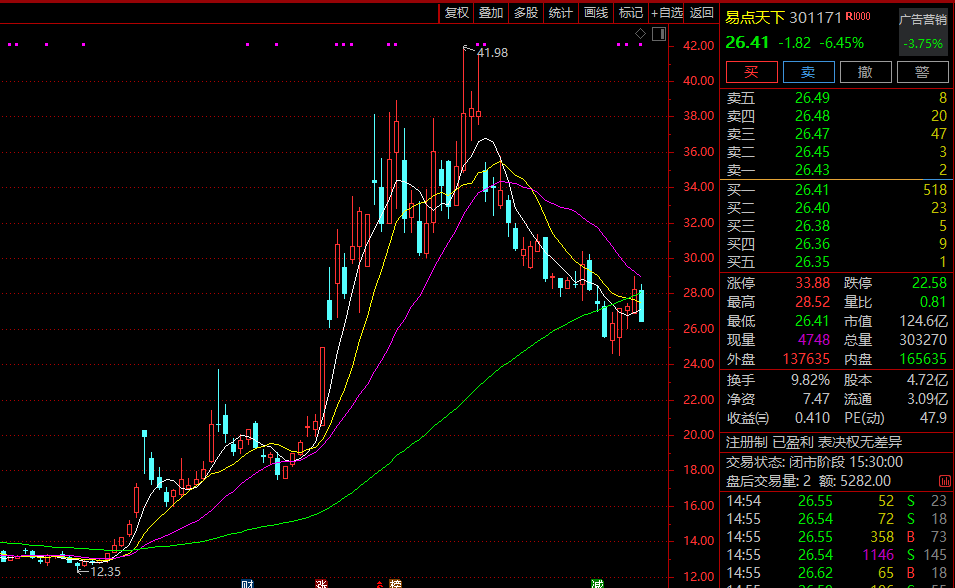
Task: Click the 榜 event marker on chart bottom
Action: pos(395,583)
